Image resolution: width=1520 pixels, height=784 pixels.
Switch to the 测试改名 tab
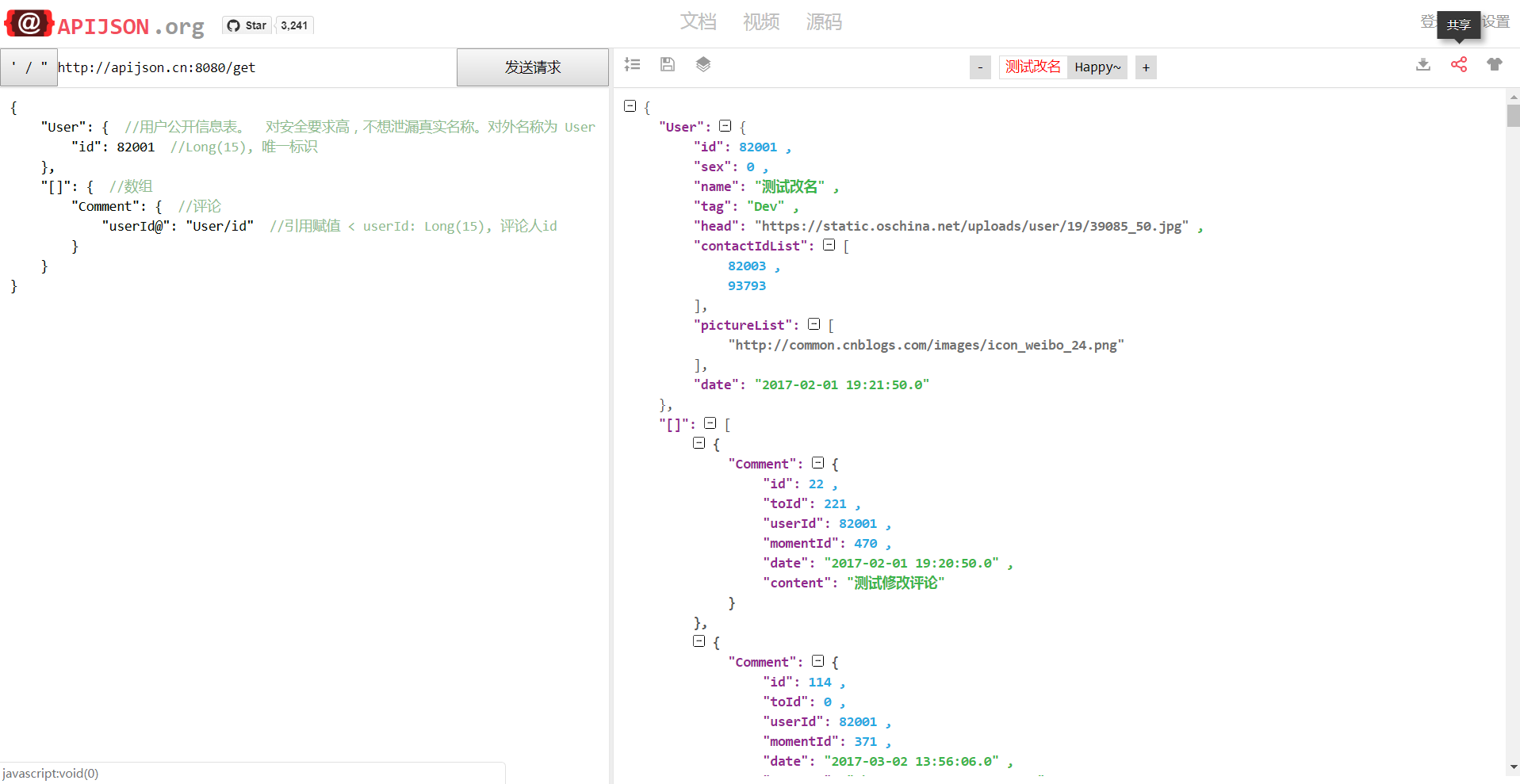coord(1033,67)
